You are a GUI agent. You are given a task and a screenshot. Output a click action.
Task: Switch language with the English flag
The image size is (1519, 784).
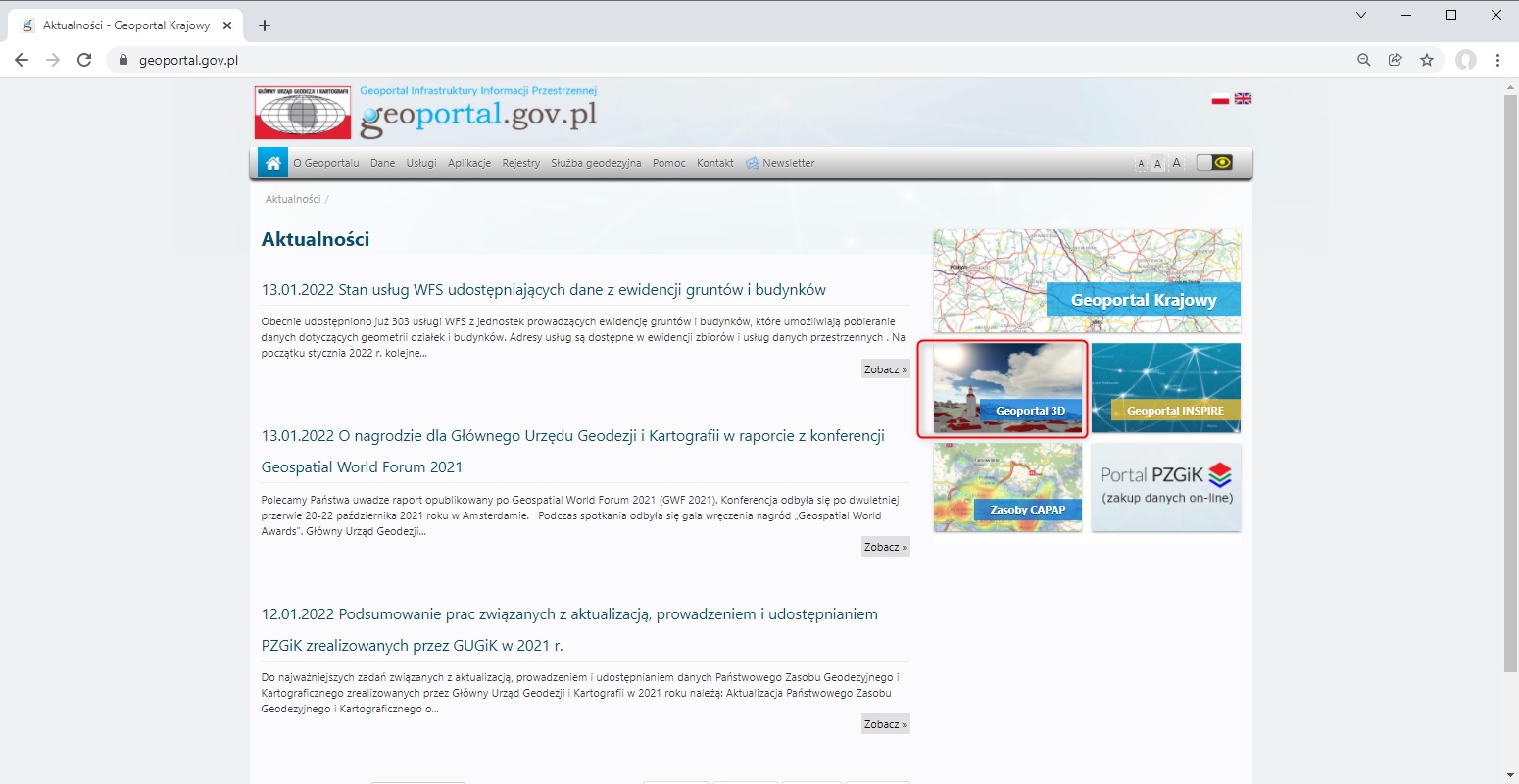(1243, 99)
